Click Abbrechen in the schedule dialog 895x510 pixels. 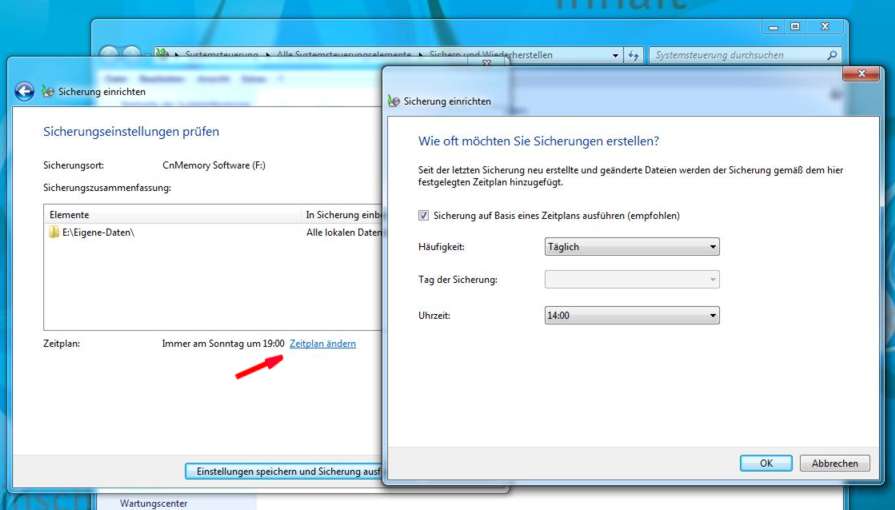tap(834, 463)
